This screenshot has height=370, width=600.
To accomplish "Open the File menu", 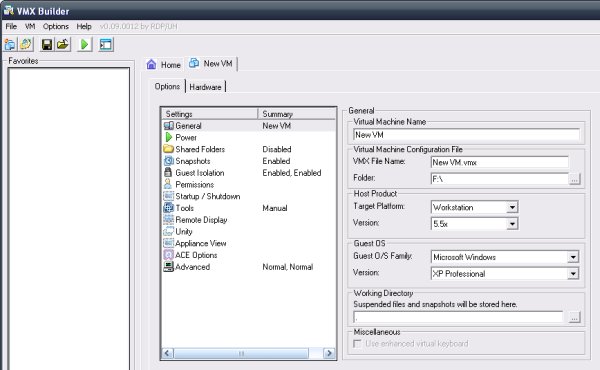I will click(x=11, y=26).
